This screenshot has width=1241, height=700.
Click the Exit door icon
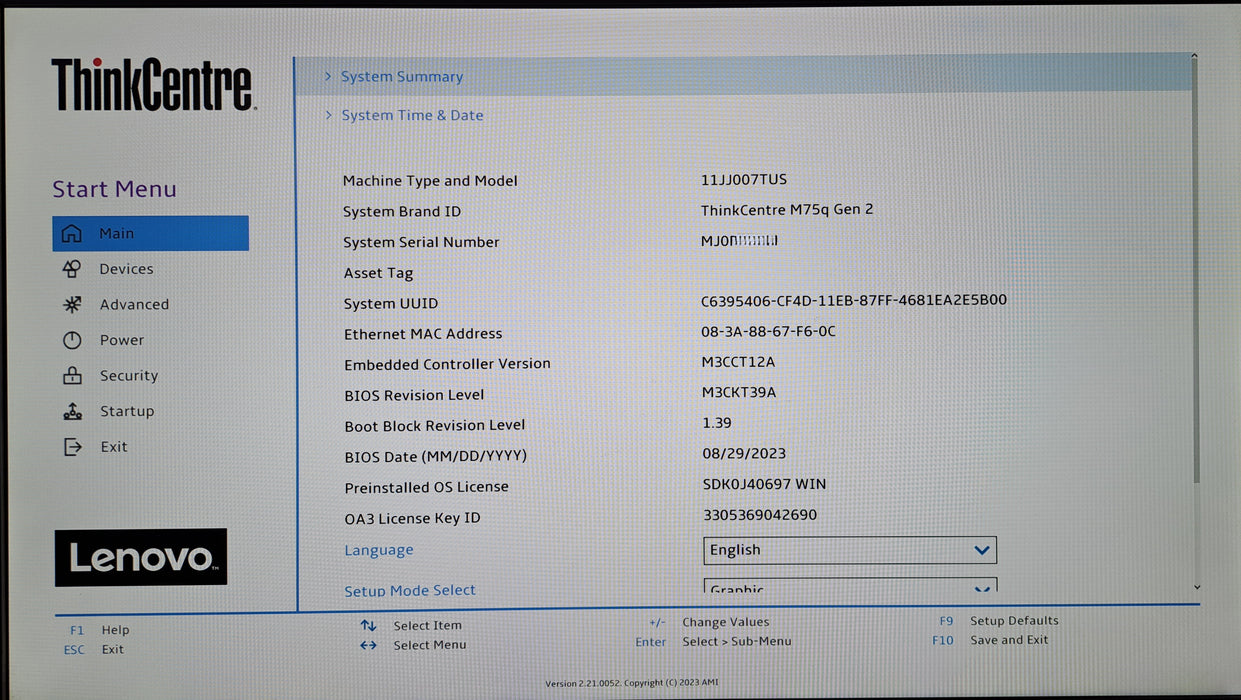[x=72, y=447]
